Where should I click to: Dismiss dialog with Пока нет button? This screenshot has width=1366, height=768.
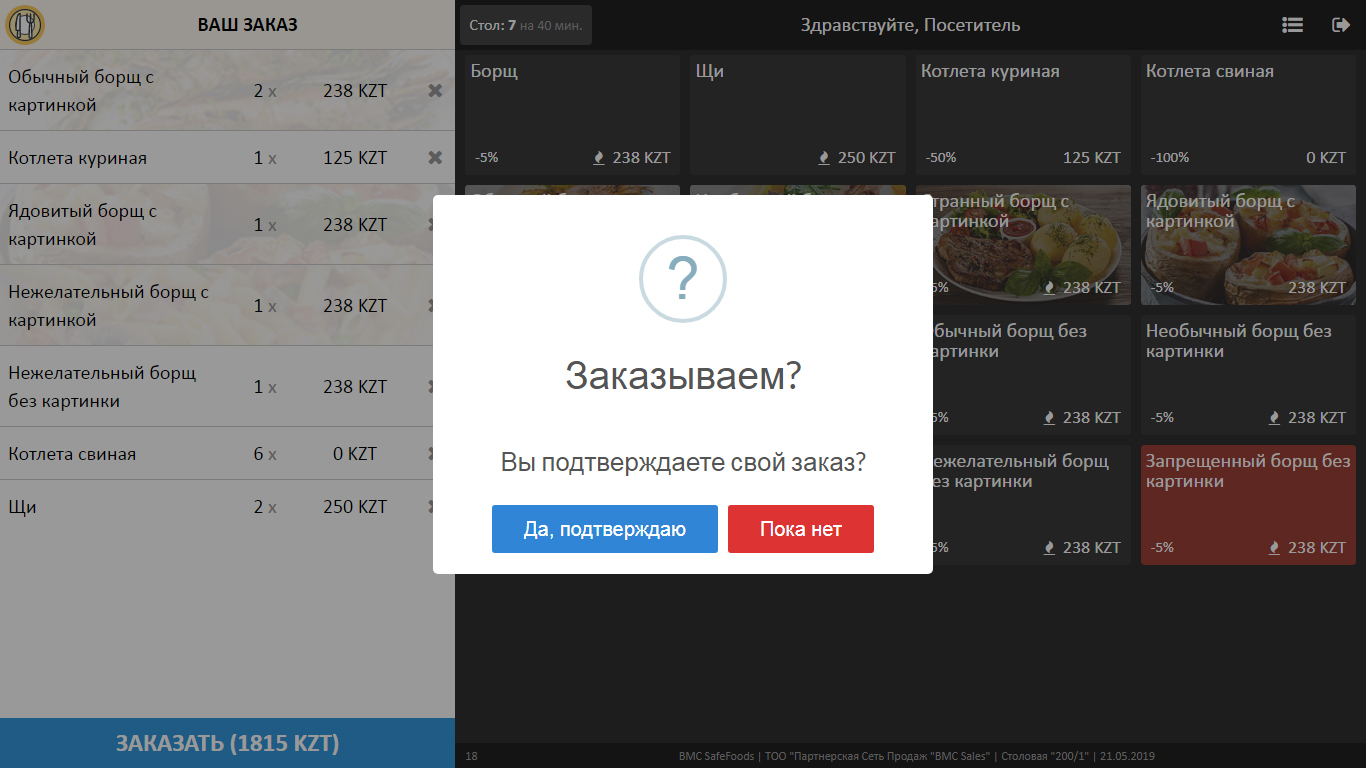(800, 529)
